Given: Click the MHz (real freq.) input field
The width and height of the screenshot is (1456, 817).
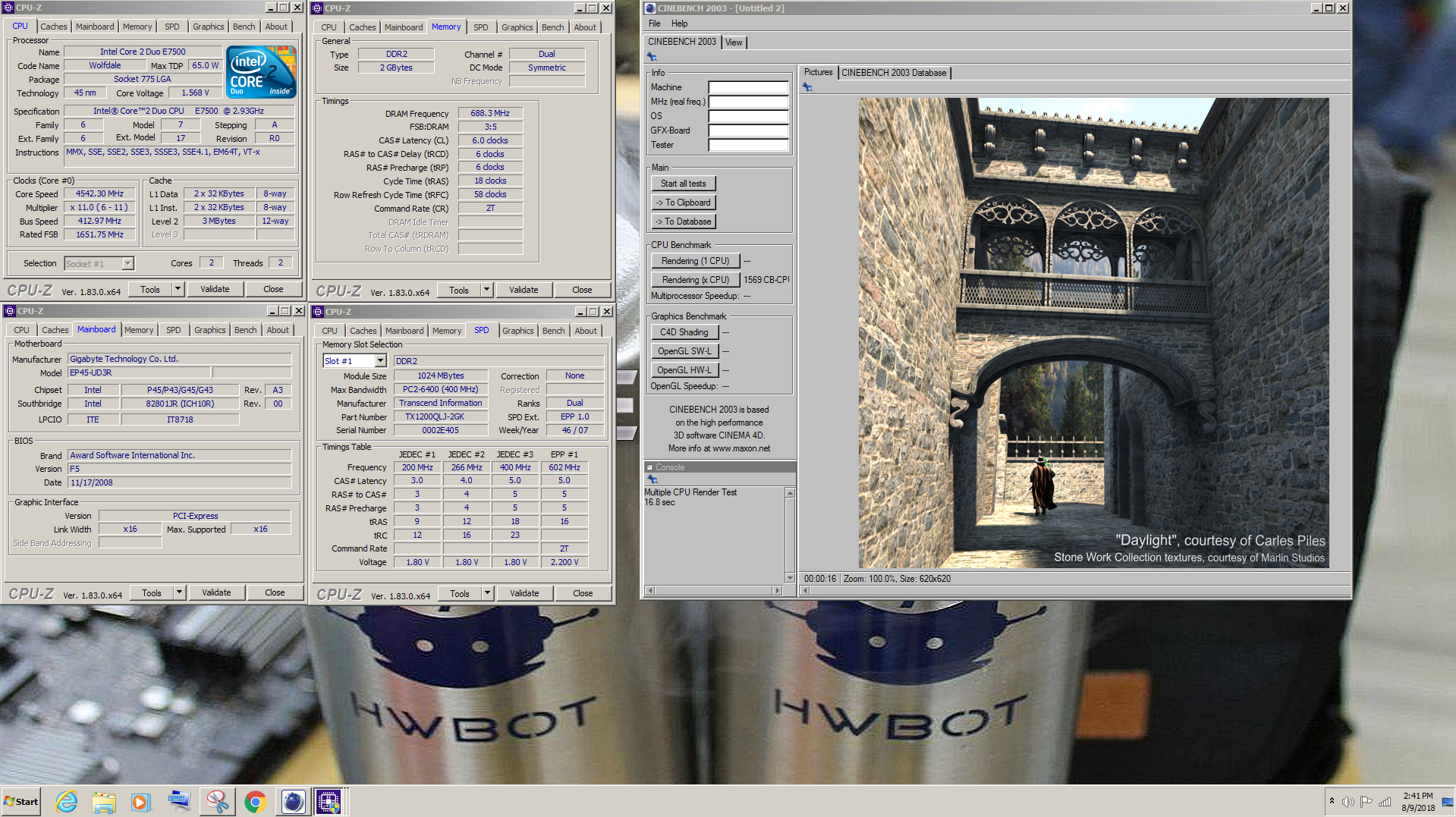Looking at the screenshot, I should point(748,102).
